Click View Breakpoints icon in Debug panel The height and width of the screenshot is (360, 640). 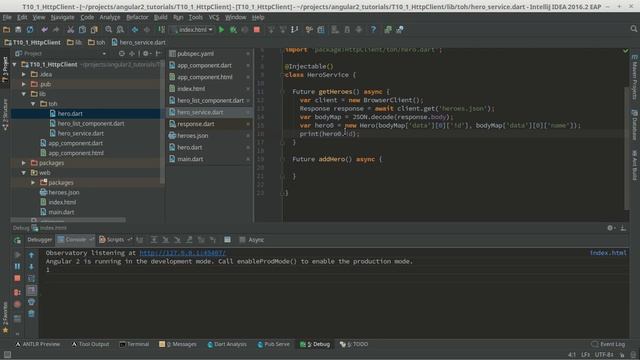pyautogui.click(x=17, y=292)
